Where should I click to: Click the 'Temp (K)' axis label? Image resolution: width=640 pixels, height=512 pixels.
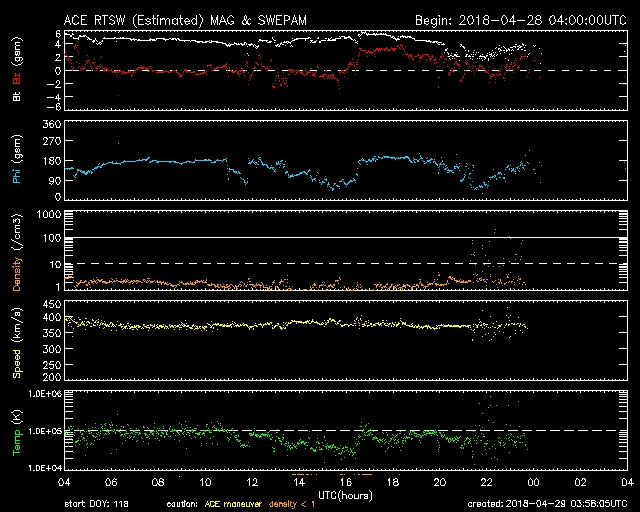[17, 432]
